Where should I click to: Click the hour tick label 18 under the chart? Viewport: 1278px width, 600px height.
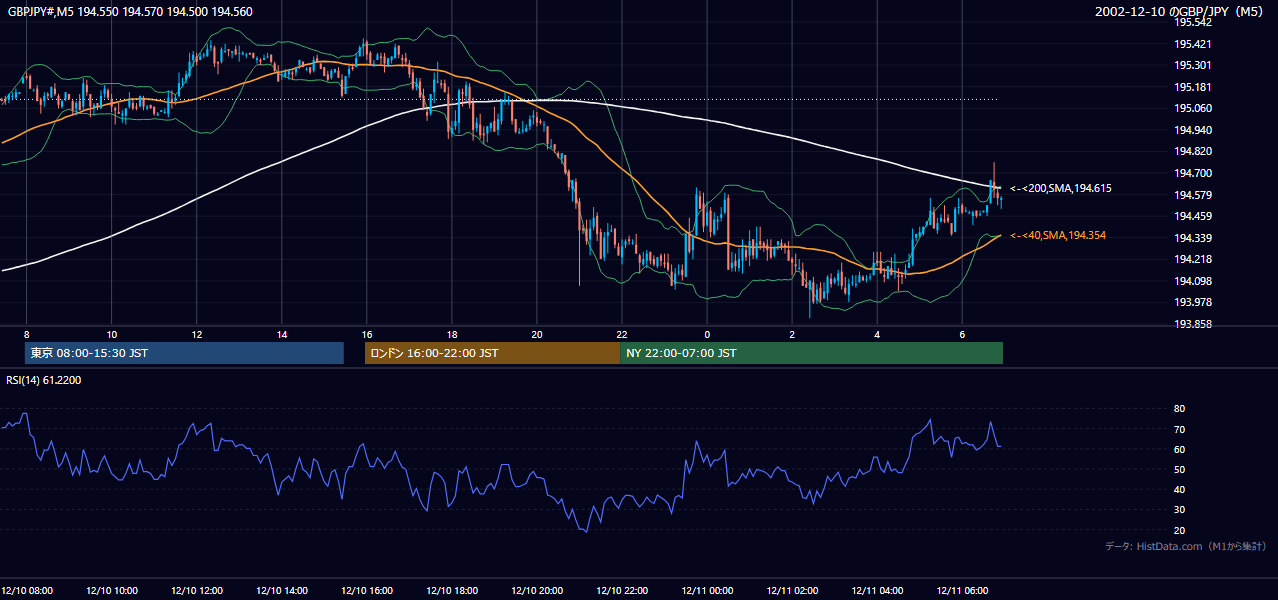pyautogui.click(x=452, y=334)
